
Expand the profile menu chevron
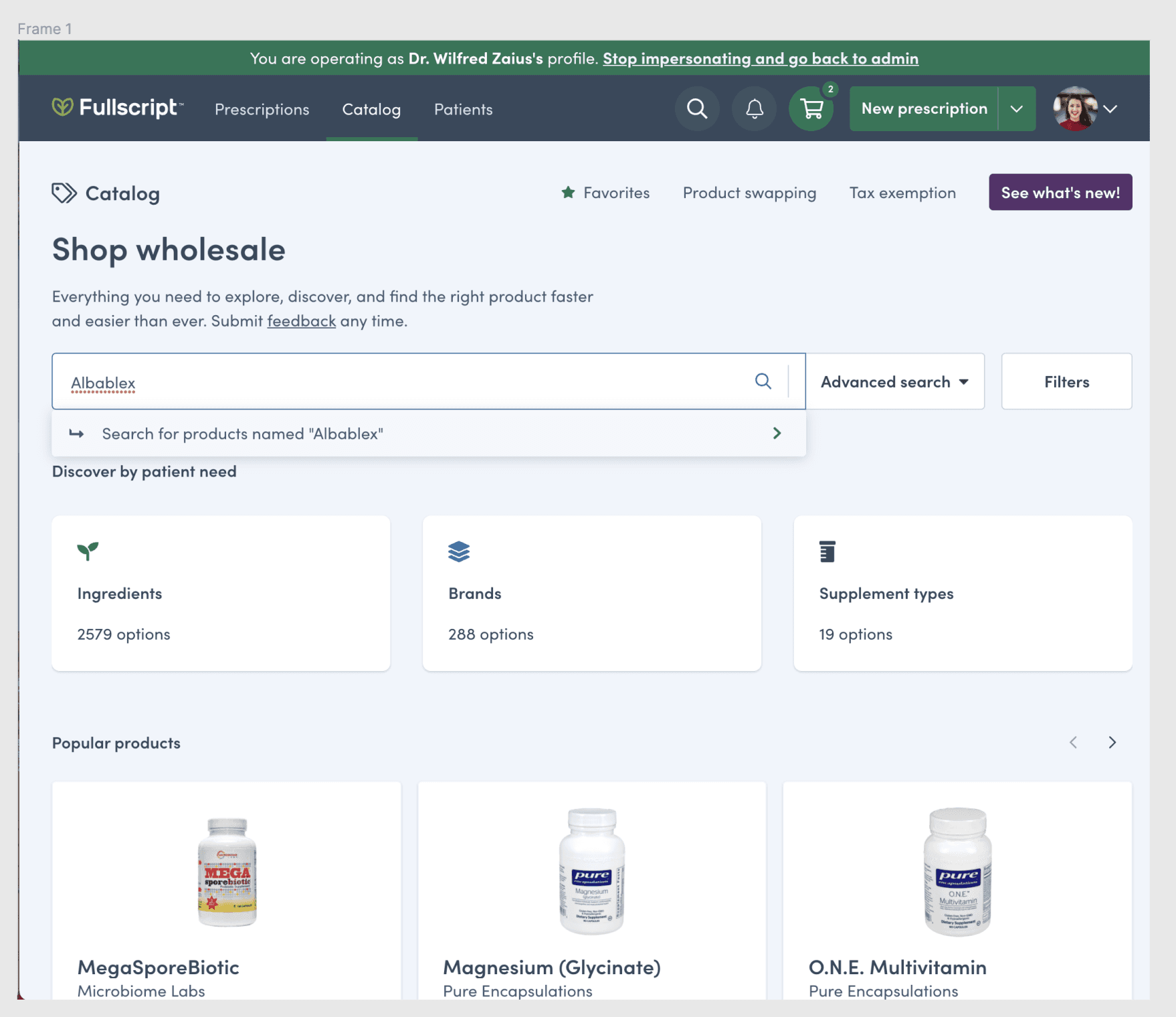[x=1110, y=109]
